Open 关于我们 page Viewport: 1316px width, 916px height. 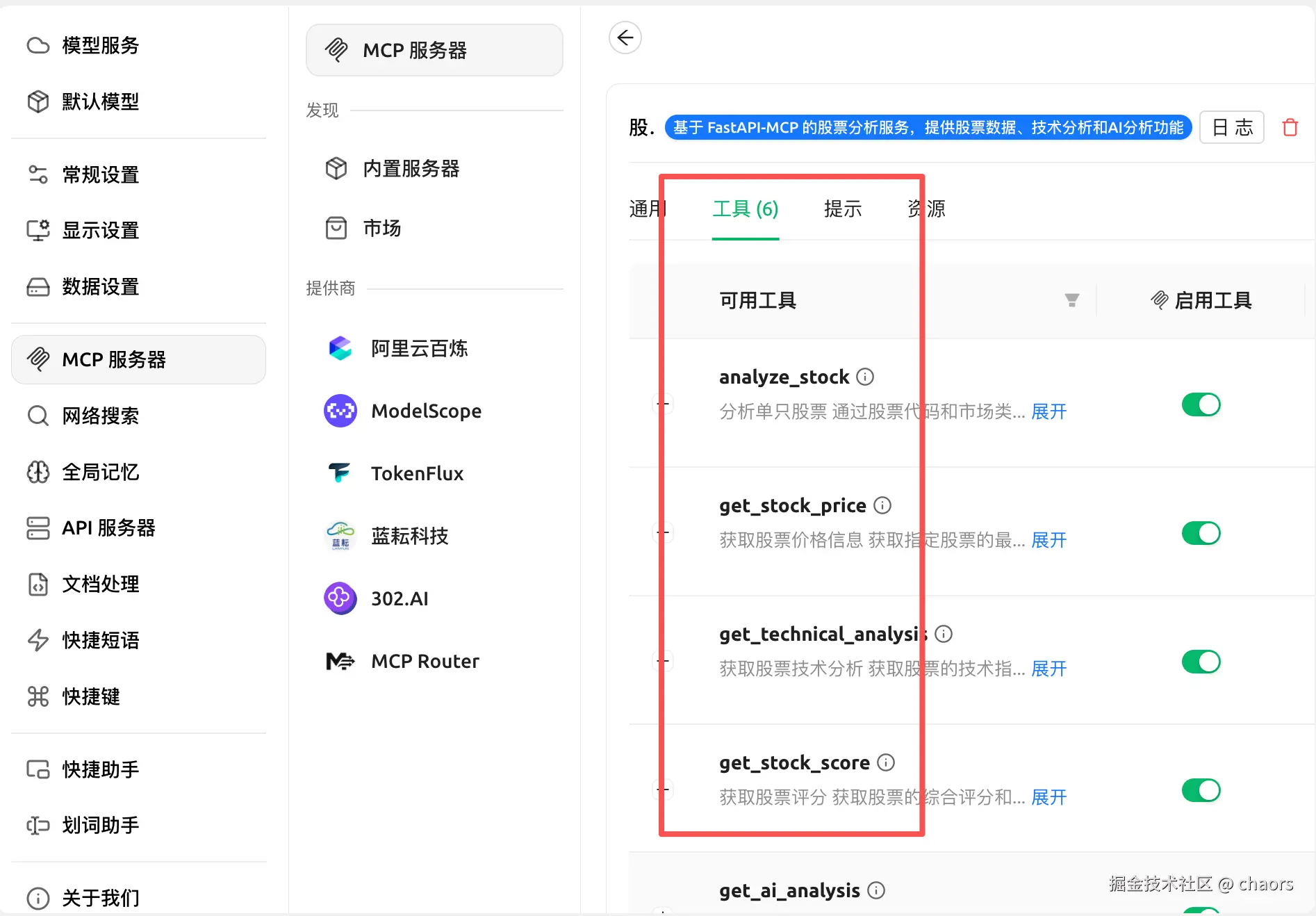[138, 898]
